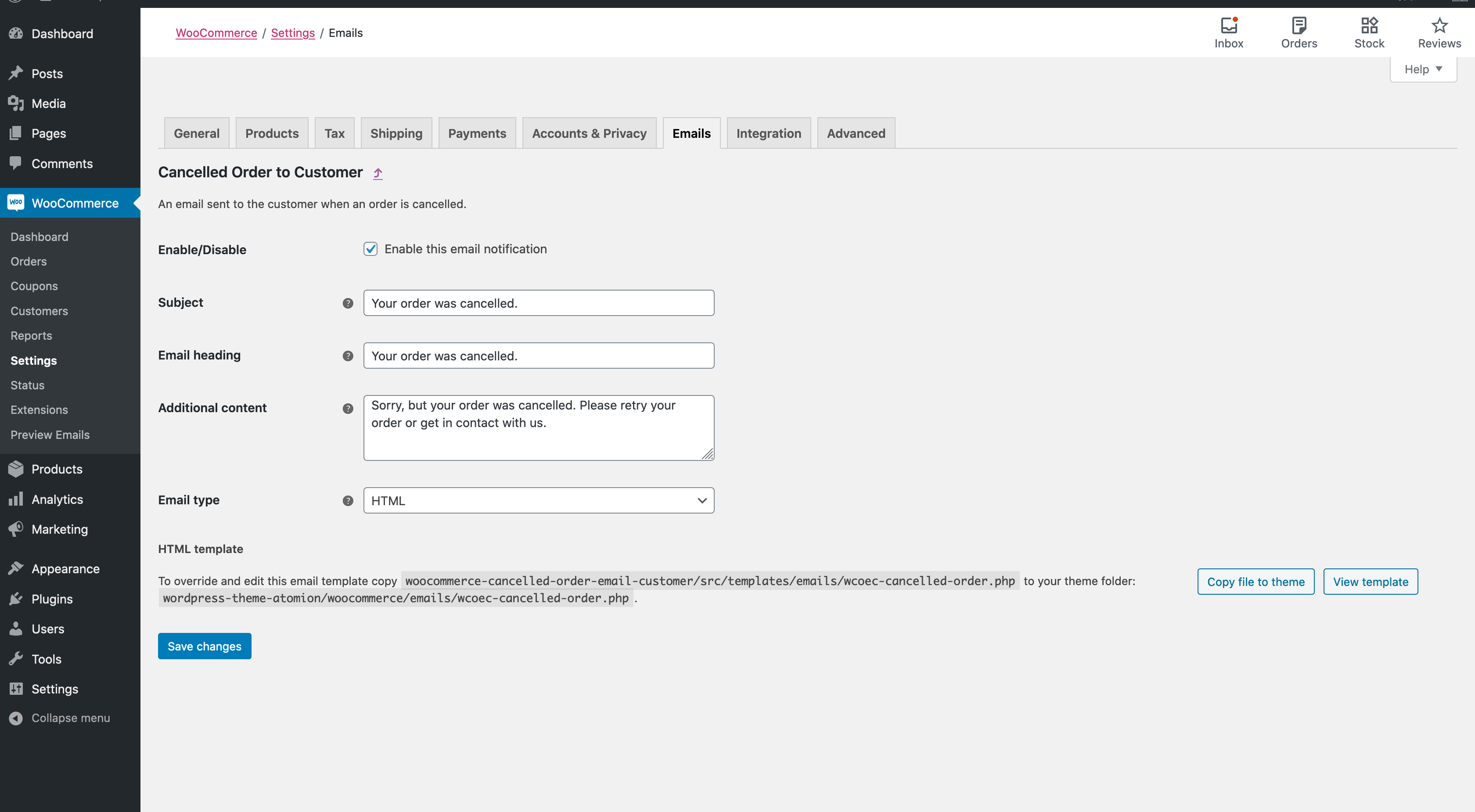Open Coupons submenu item

tap(34, 286)
